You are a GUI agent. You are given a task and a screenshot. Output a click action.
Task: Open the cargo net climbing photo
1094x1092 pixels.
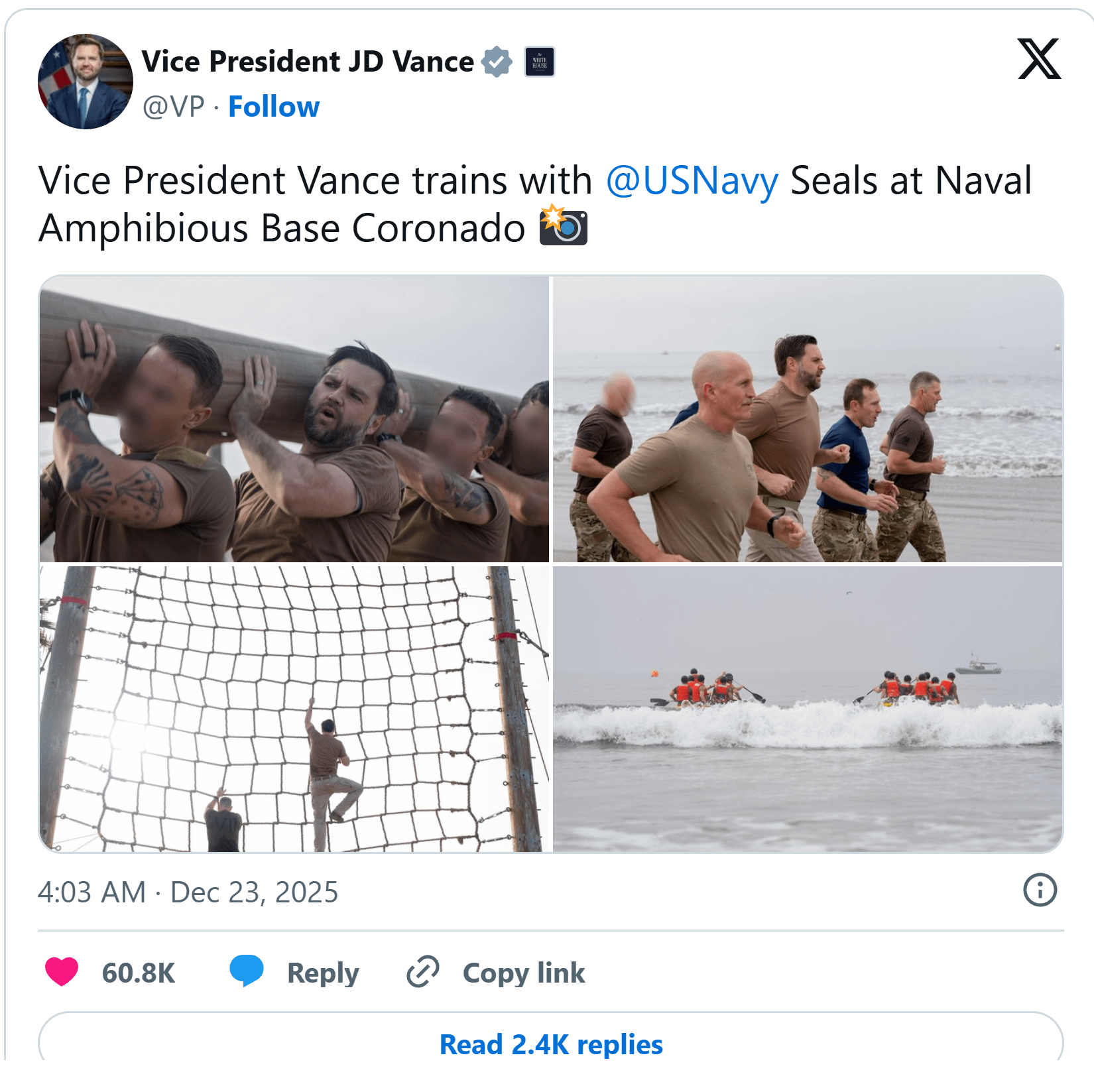point(294,708)
